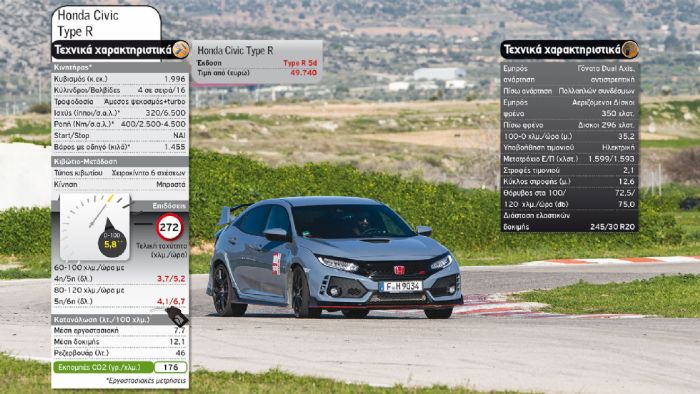
Task: Click the left wrench-and-hammer tools icon
Action: (181, 49)
